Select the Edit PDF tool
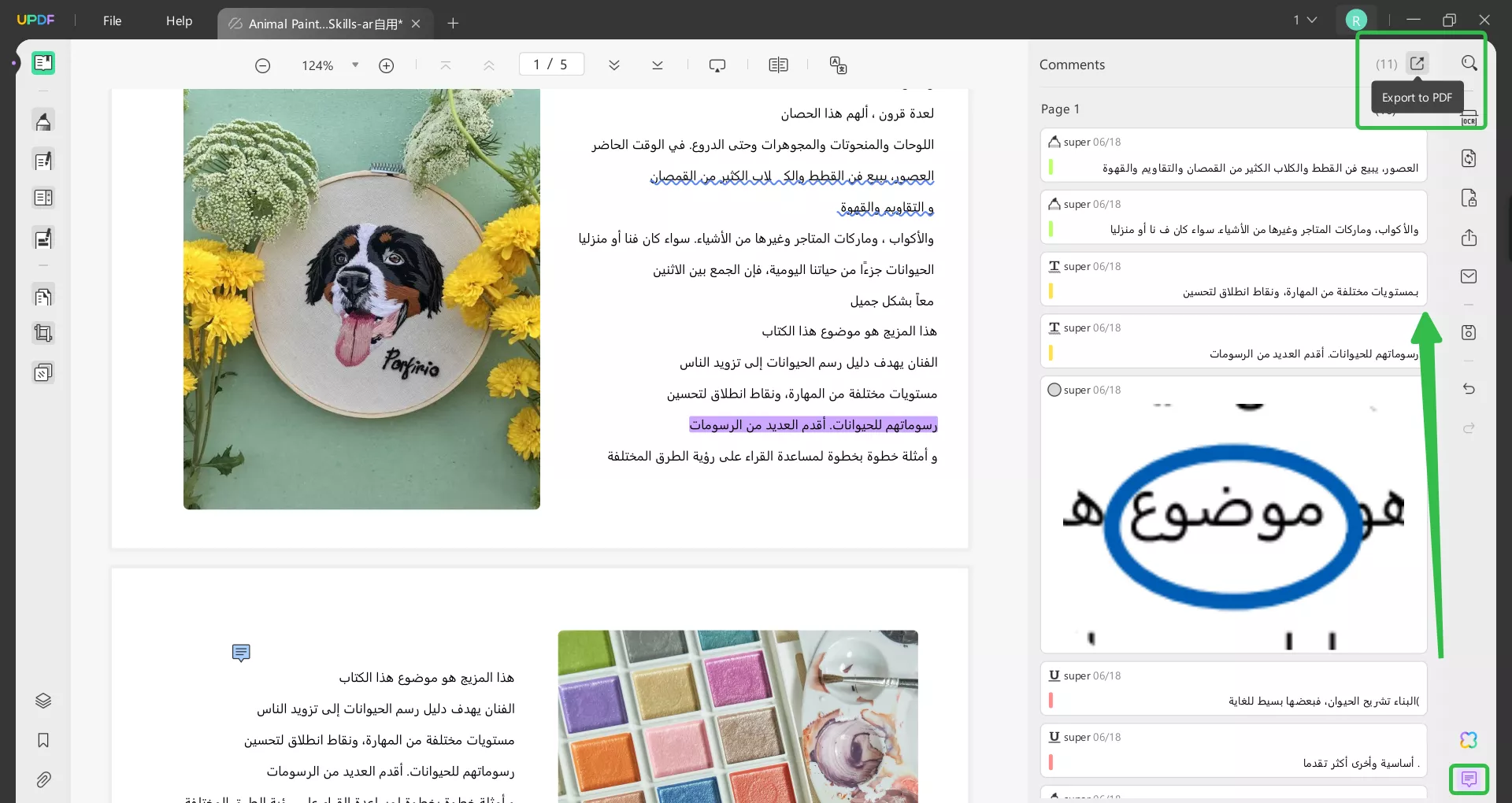 [43, 160]
